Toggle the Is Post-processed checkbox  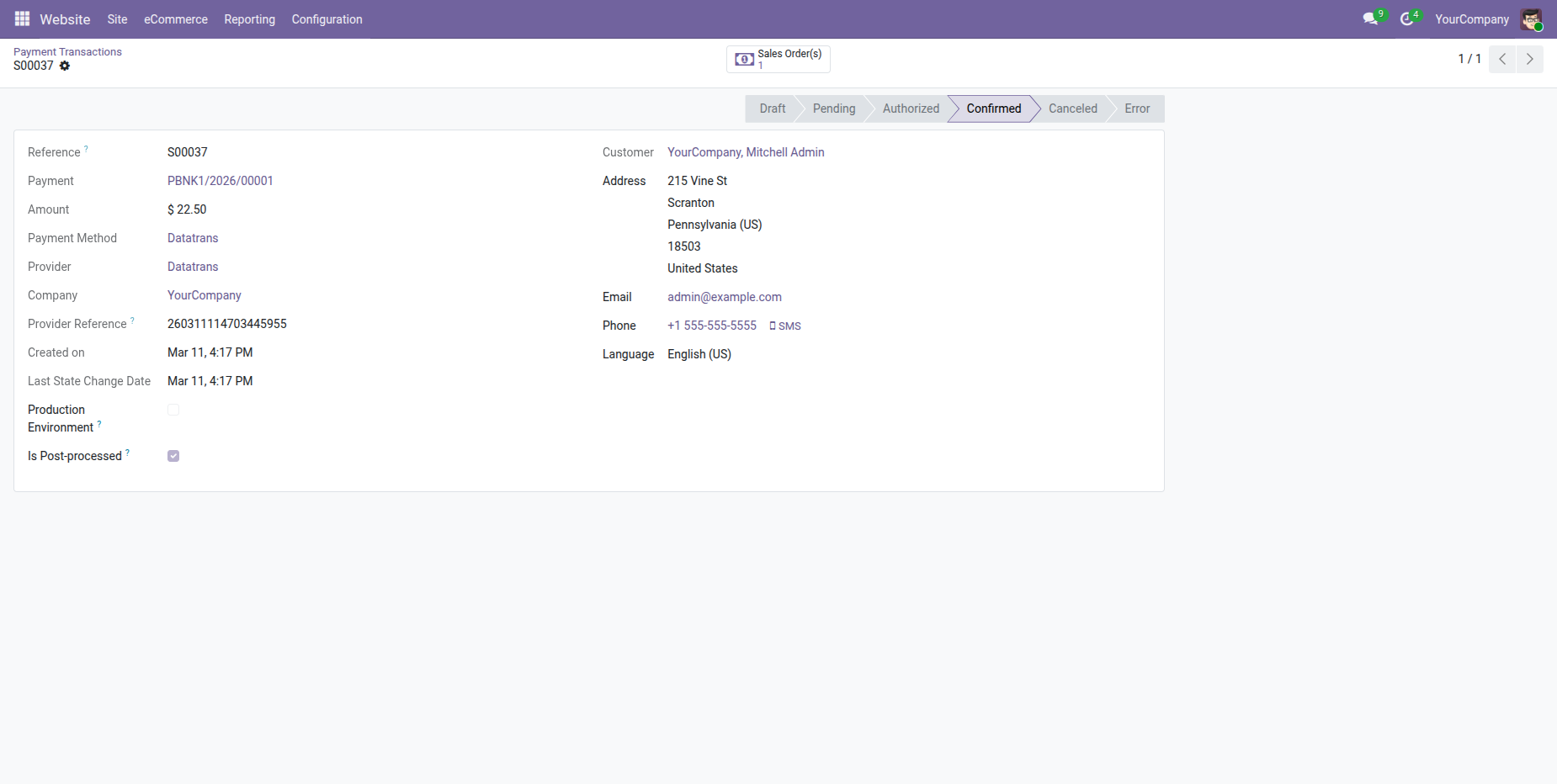(173, 456)
